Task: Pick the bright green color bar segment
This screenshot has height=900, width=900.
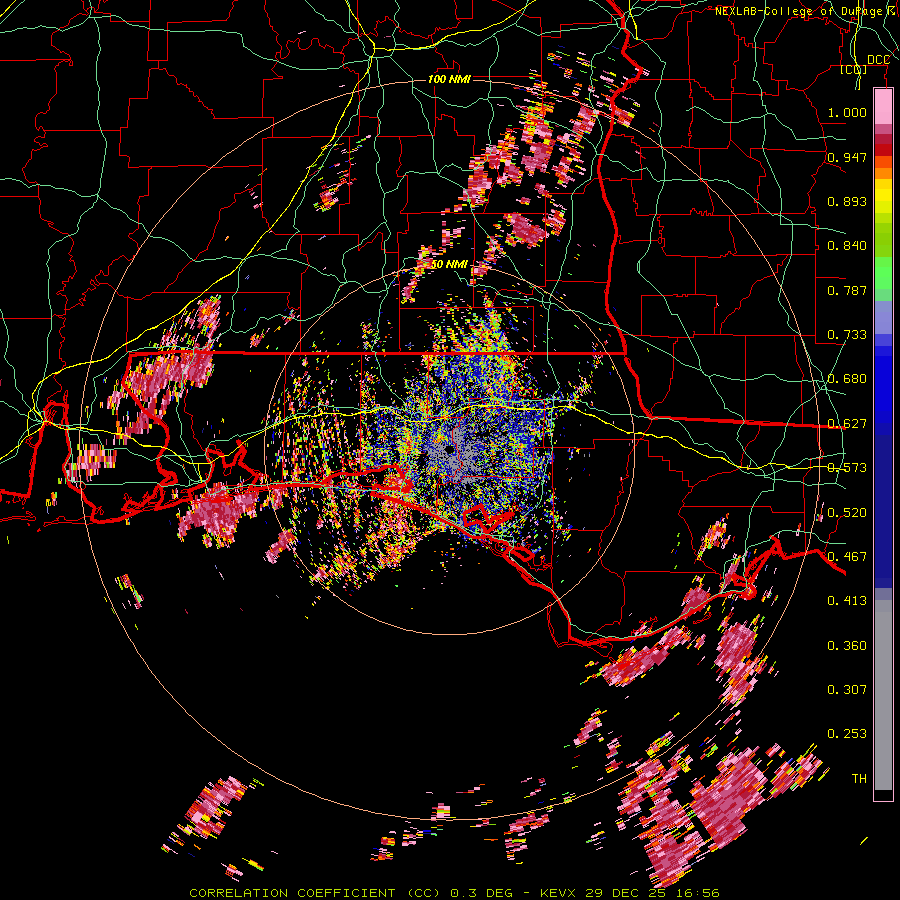Action: (883, 271)
